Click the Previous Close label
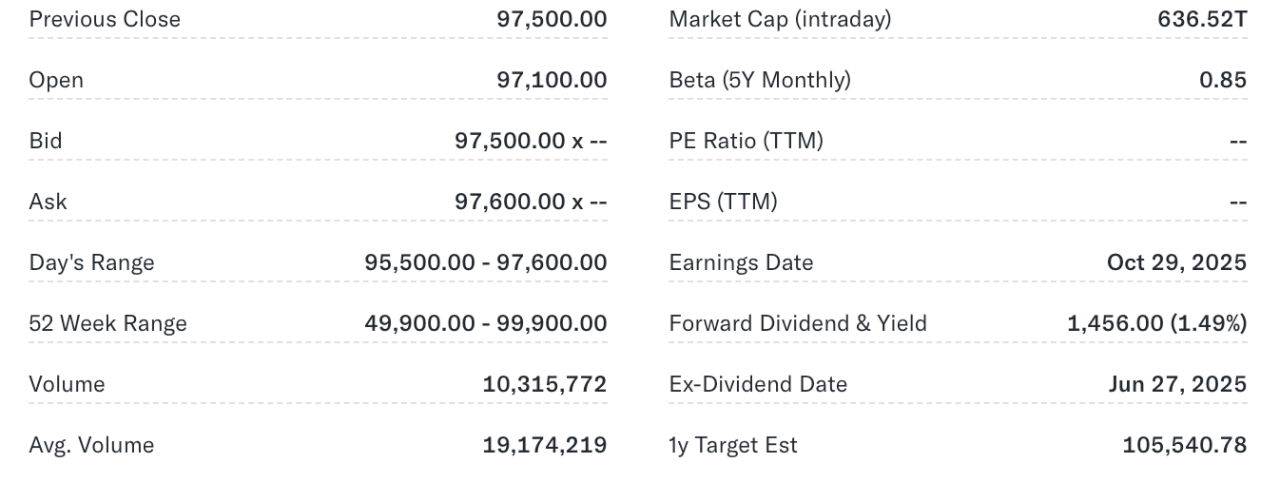The image size is (1280, 483). click(x=104, y=20)
